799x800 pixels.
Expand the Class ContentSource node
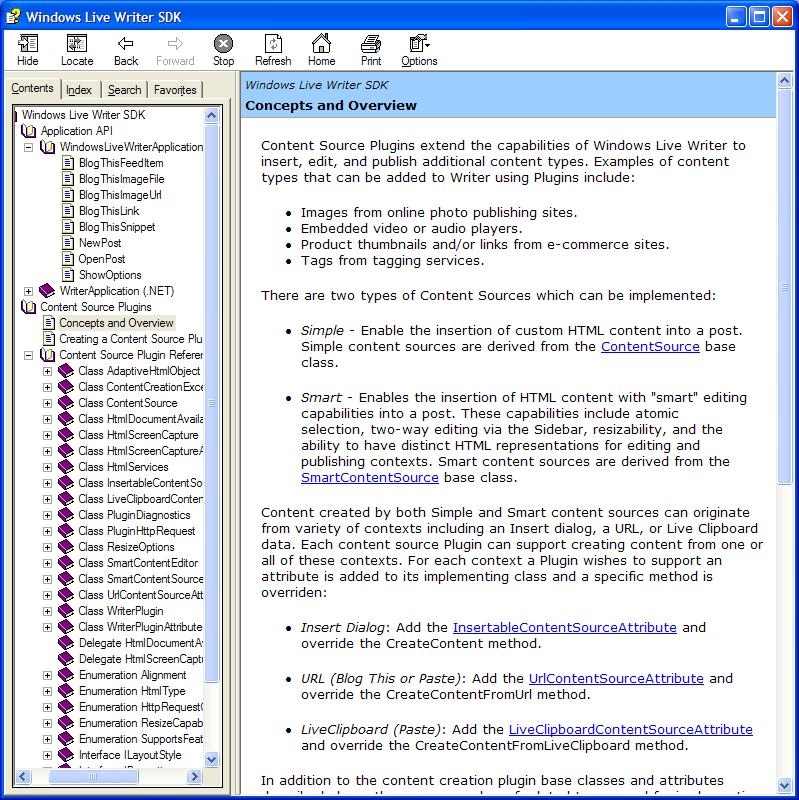coord(47,403)
